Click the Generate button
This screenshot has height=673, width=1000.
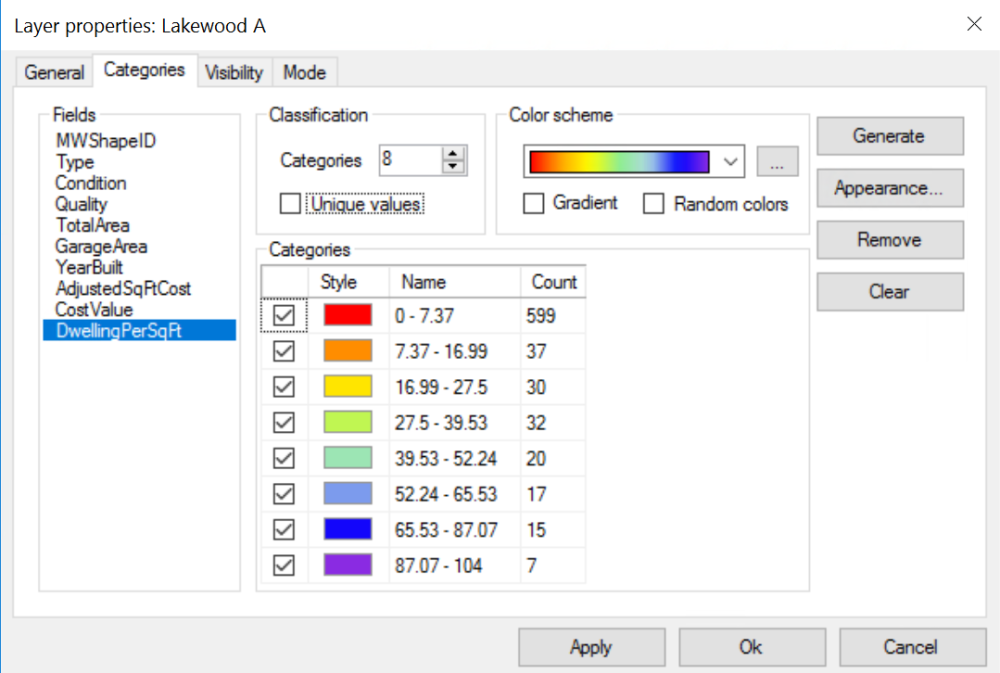tap(889, 136)
